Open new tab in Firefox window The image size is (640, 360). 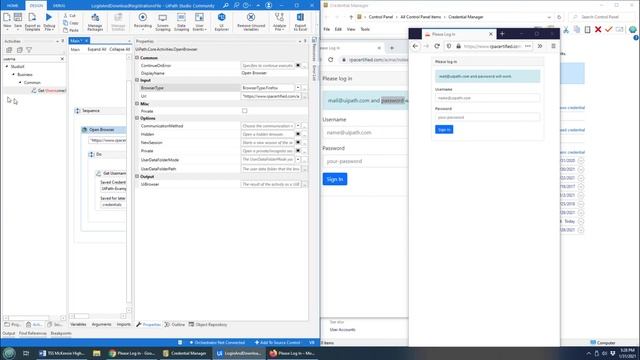pyautogui.click(x=502, y=34)
